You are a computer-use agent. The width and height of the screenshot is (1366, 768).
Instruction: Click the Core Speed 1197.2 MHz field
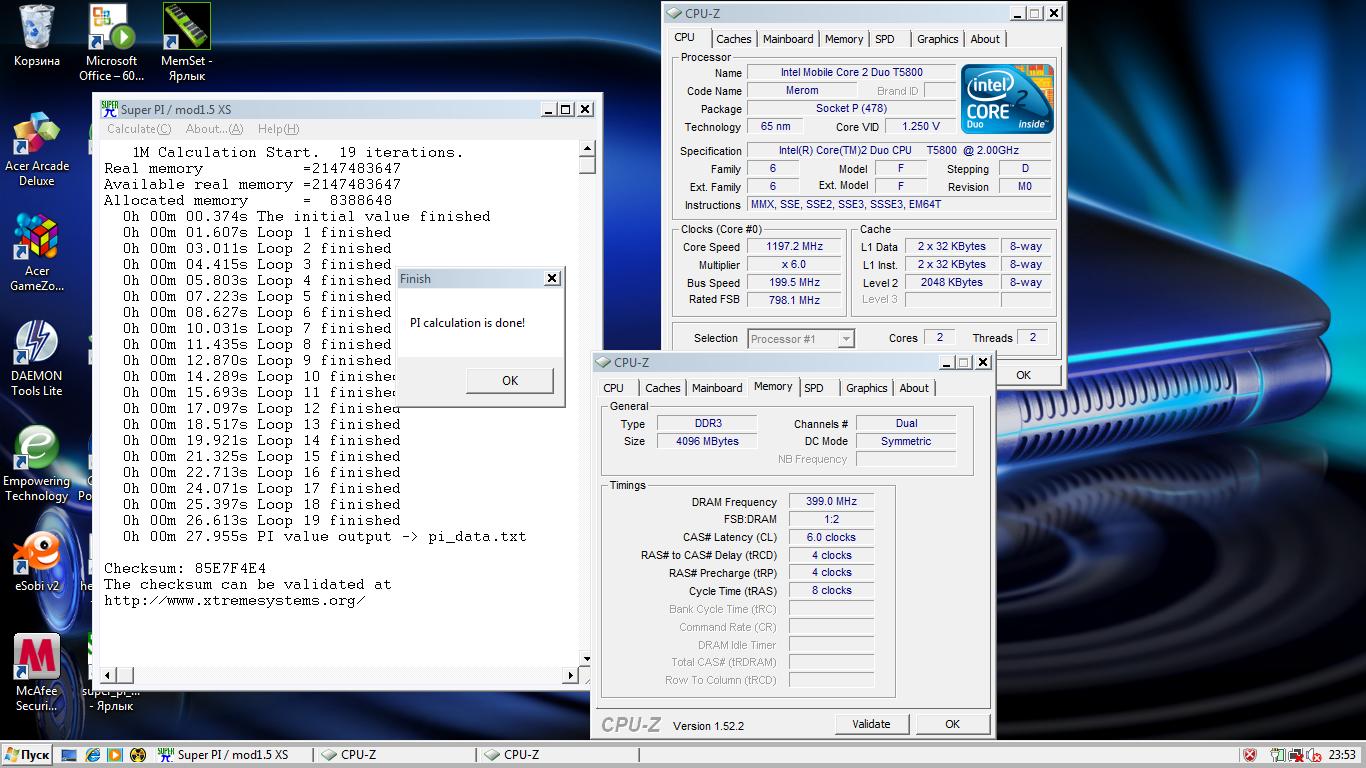tap(796, 247)
